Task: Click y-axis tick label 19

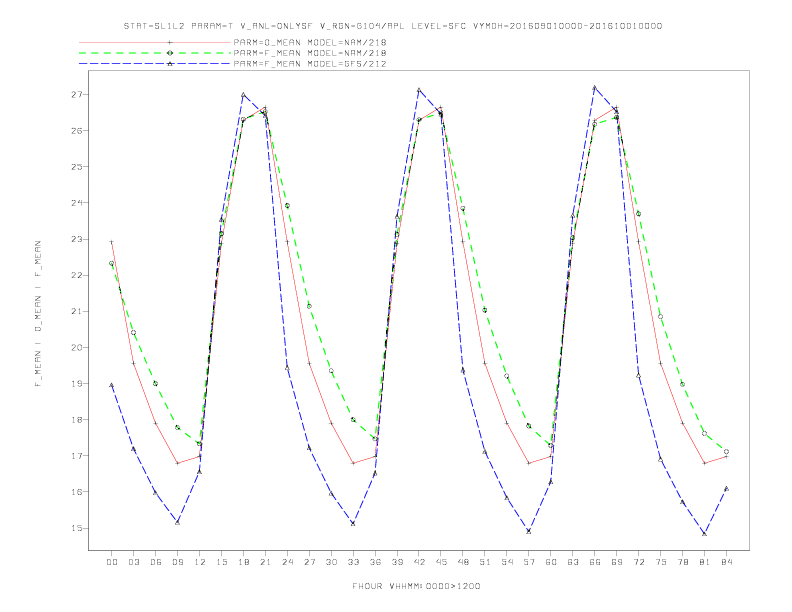Action: (77, 383)
